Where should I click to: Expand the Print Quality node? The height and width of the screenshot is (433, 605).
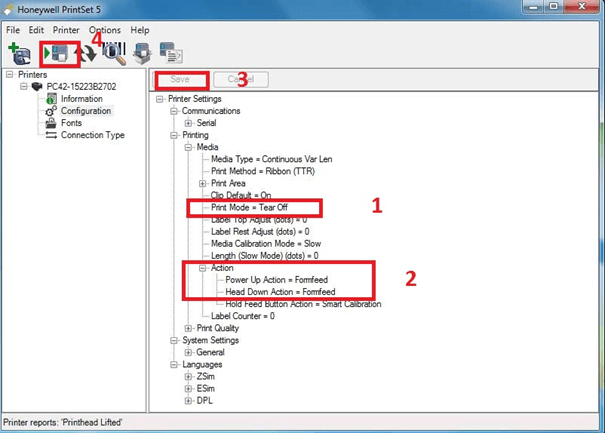[188, 328]
